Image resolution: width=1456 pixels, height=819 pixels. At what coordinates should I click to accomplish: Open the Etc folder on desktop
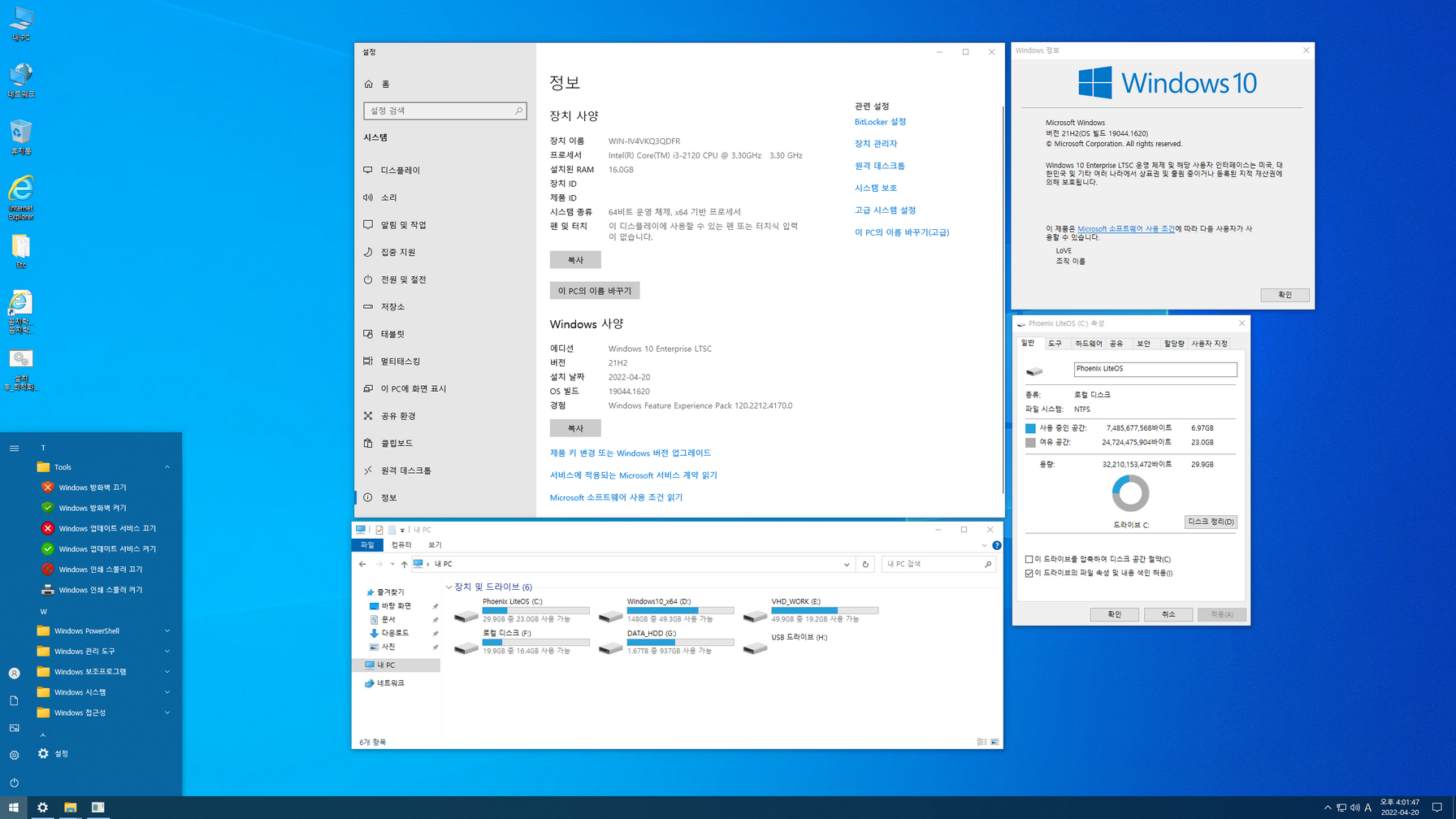pos(20,252)
